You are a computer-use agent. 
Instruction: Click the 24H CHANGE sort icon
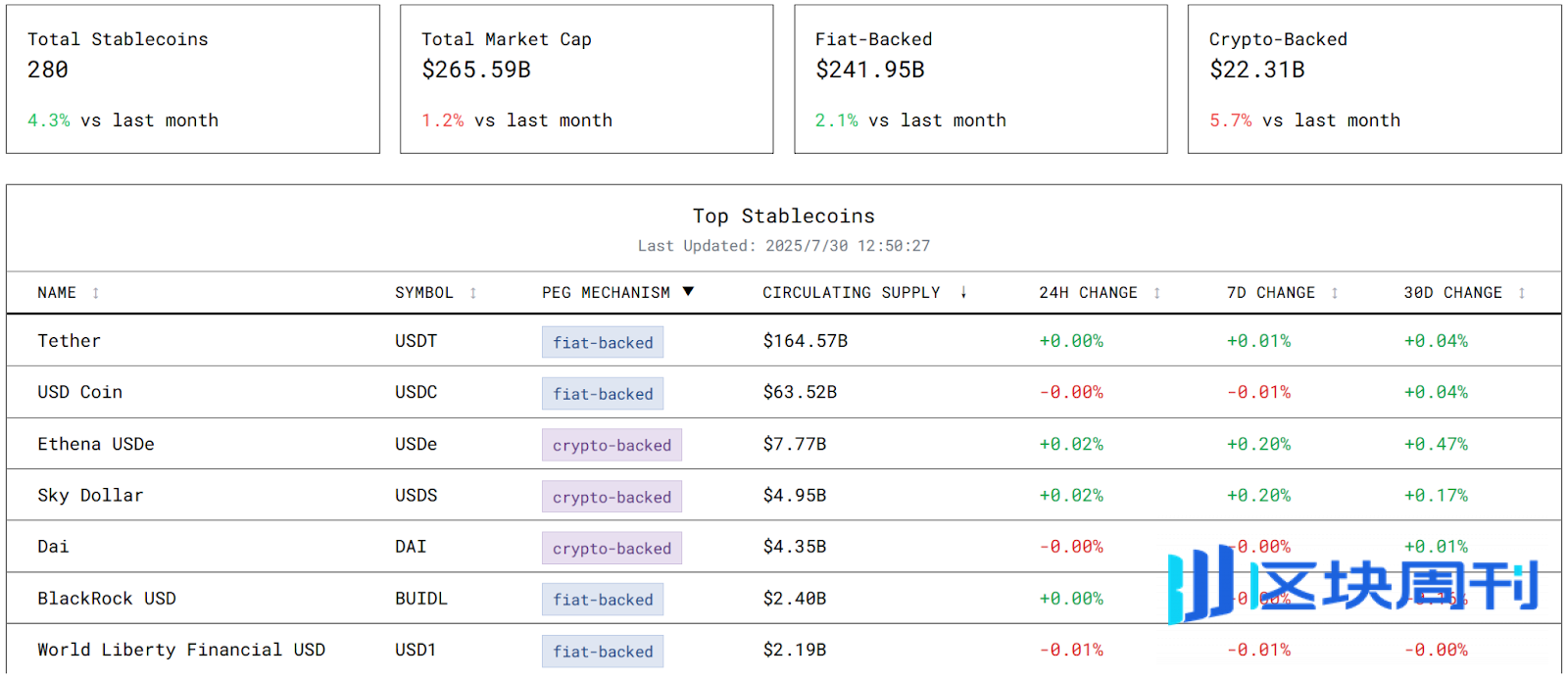click(x=1157, y=293)
